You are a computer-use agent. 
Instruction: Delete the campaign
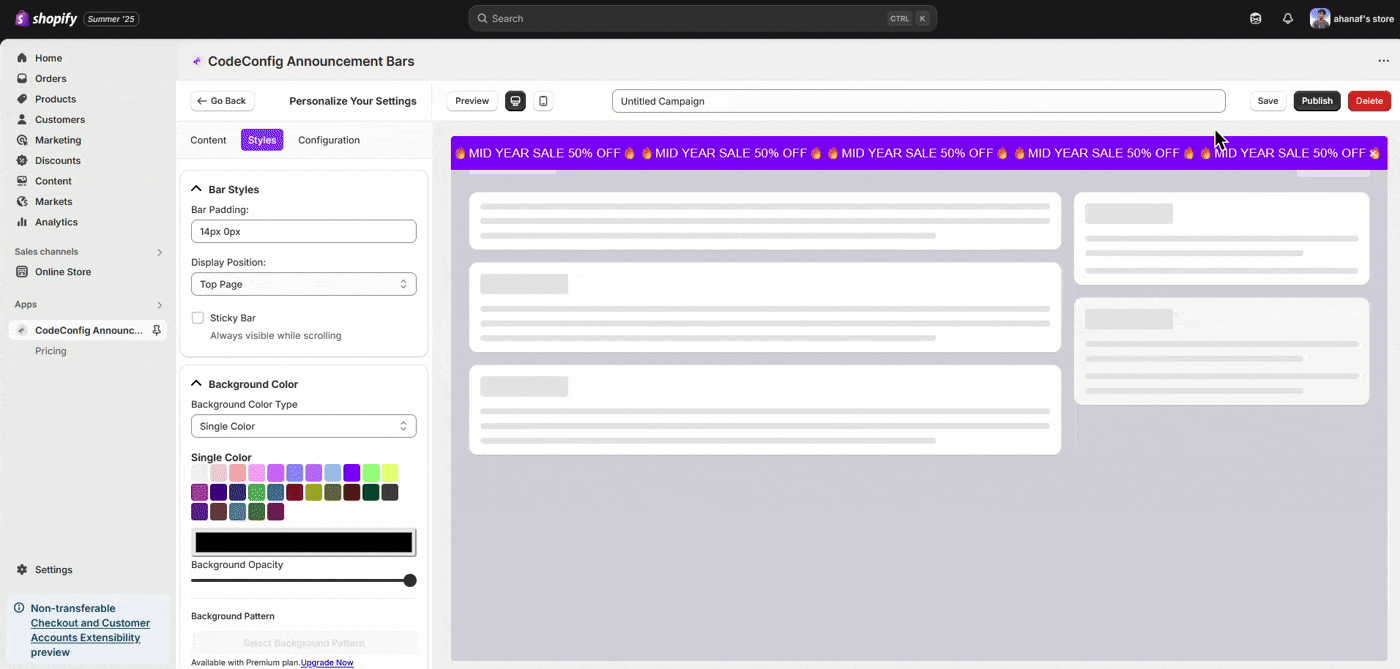tap(1370, 101)
